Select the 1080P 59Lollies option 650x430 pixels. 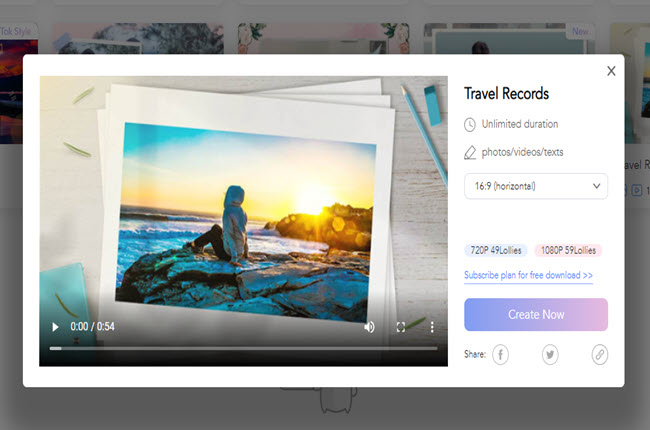(x=568, y=250)
